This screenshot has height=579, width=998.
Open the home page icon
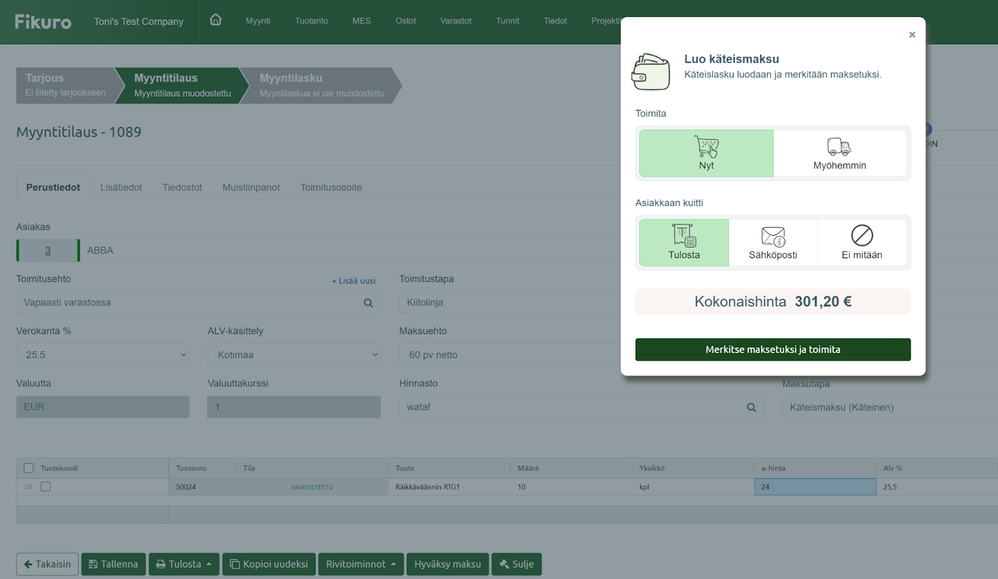point(216,20)
